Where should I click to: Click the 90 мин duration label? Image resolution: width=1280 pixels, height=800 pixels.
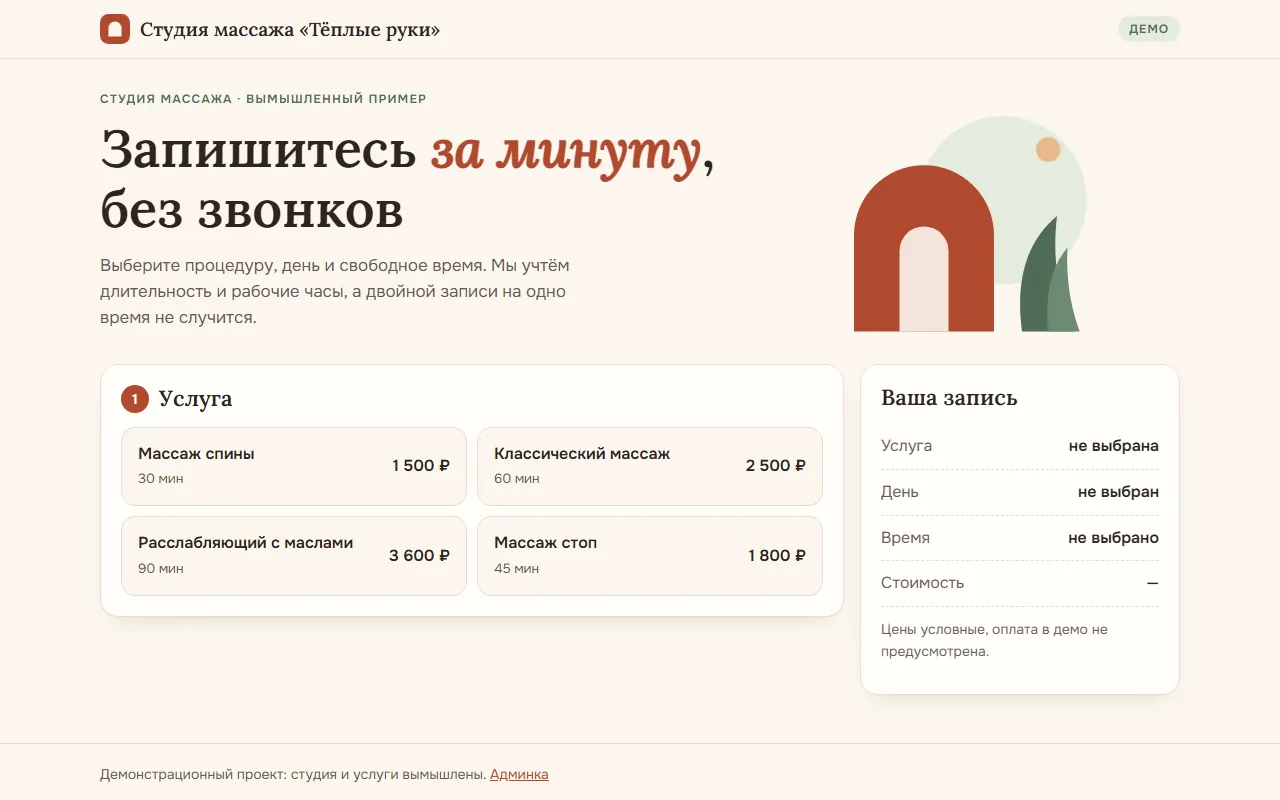click(161, 568)
